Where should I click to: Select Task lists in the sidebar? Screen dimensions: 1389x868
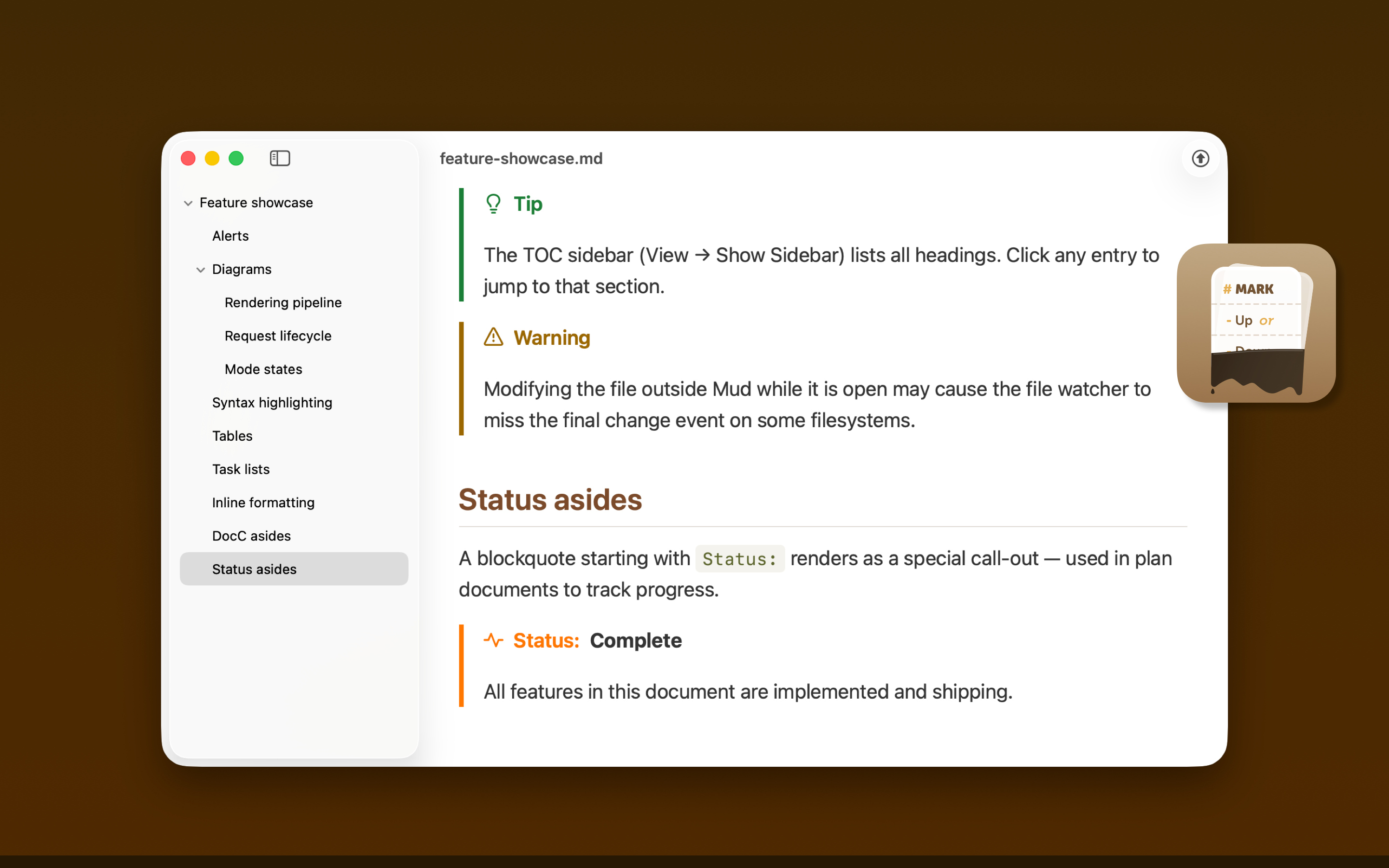point(241,469)
